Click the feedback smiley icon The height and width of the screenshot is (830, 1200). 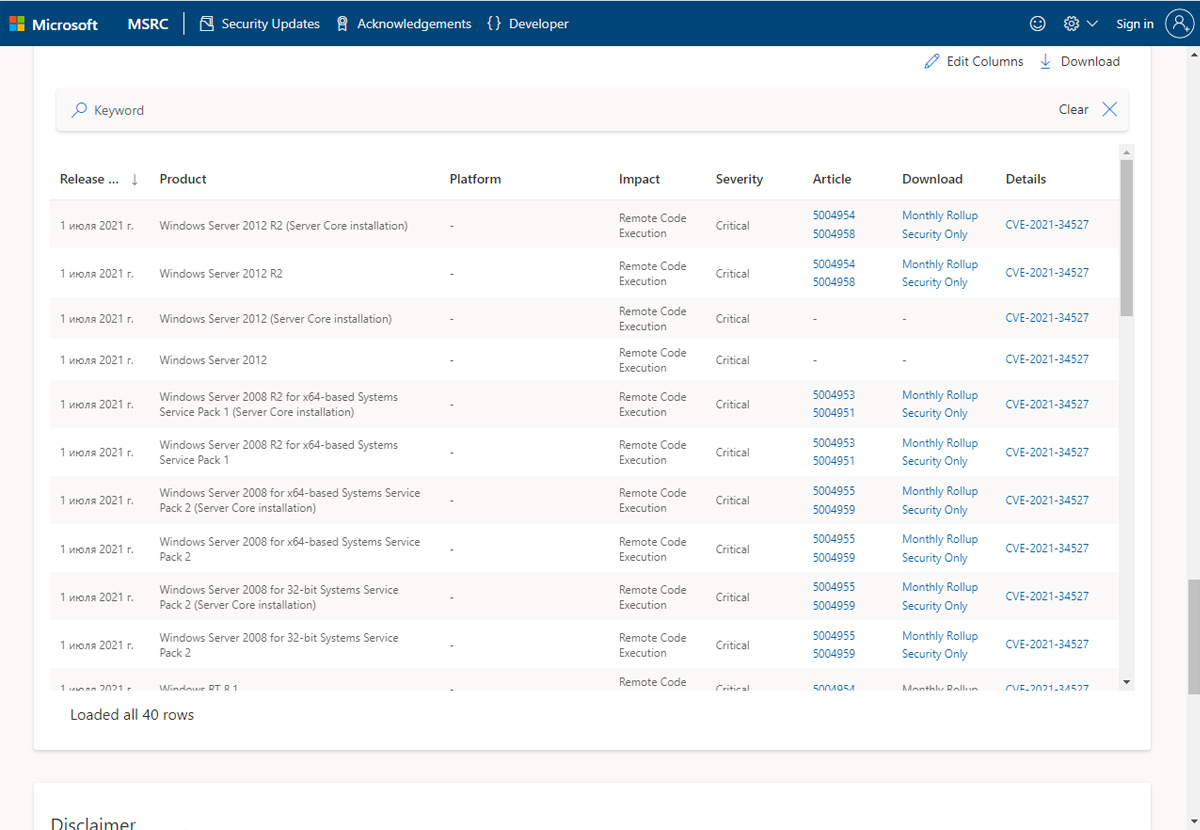tap(1038, 24)
